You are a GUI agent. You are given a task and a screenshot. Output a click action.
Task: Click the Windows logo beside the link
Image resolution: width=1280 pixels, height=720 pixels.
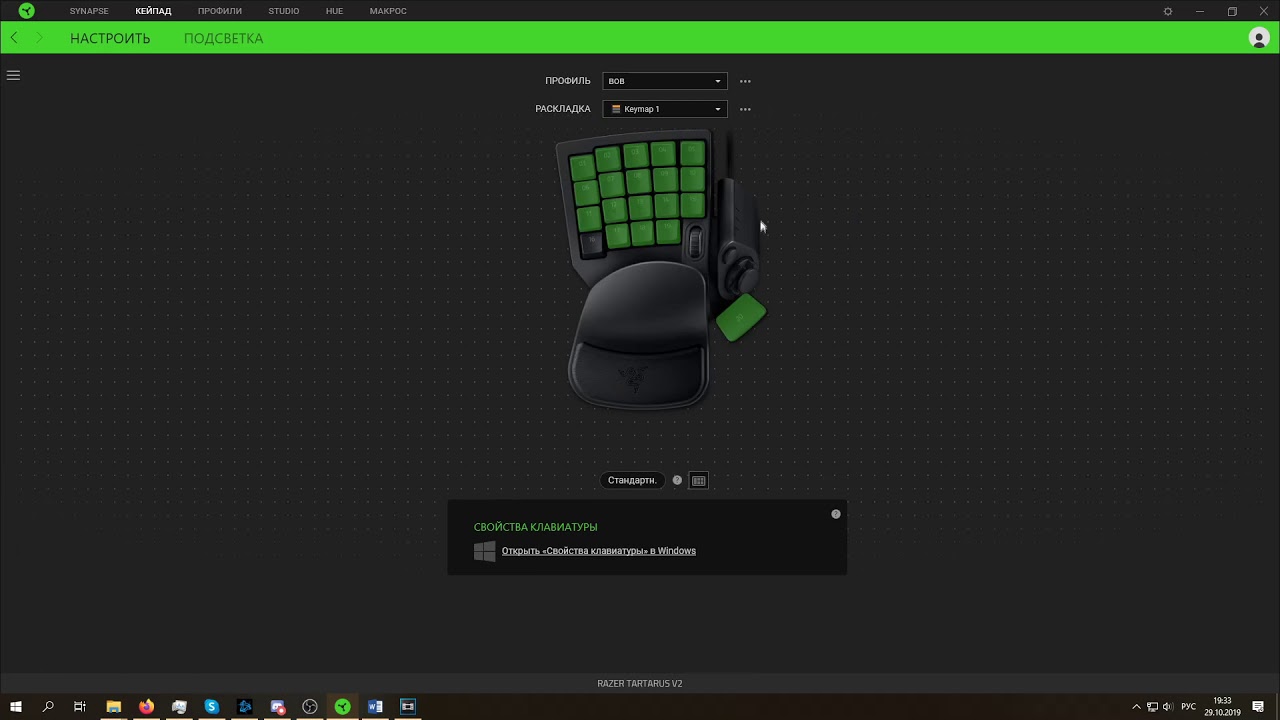click(484, 551)
